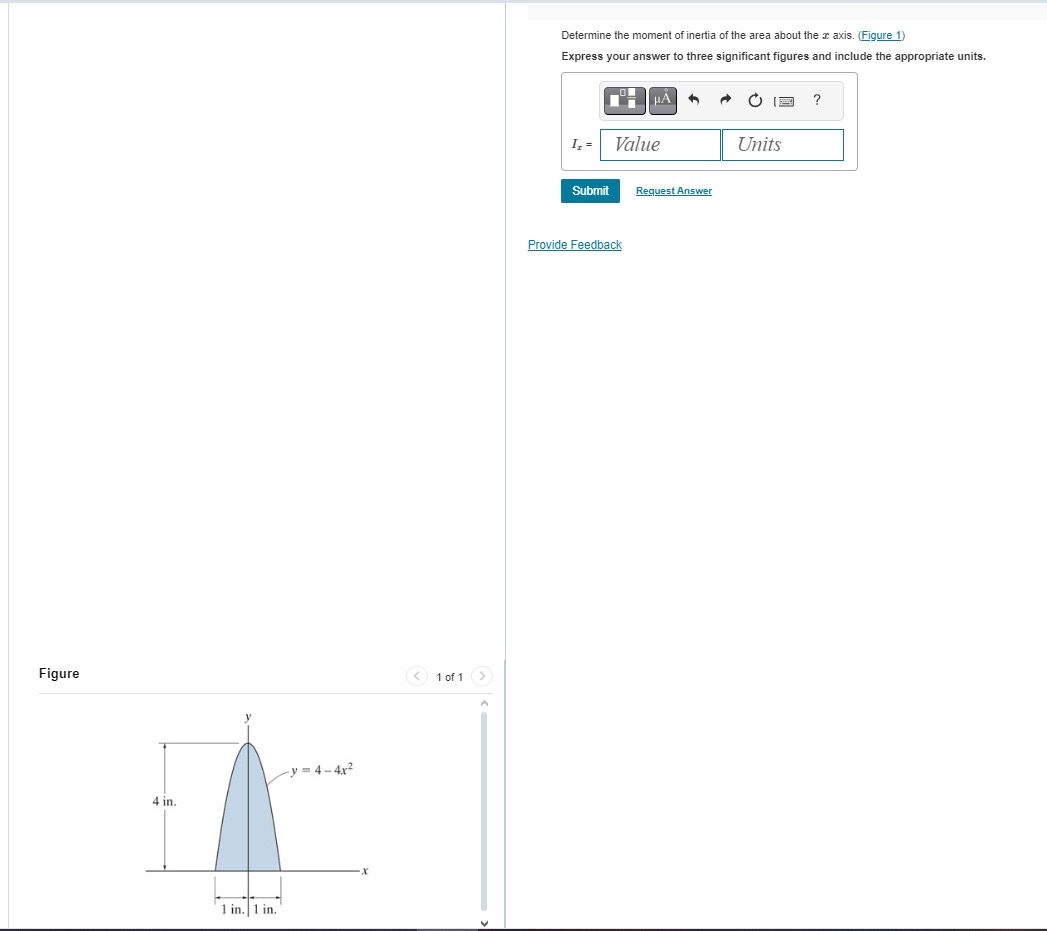1047x931 pixels.
Task: Open answer box help with the question mark icon
Action: (x=815, y=100)
